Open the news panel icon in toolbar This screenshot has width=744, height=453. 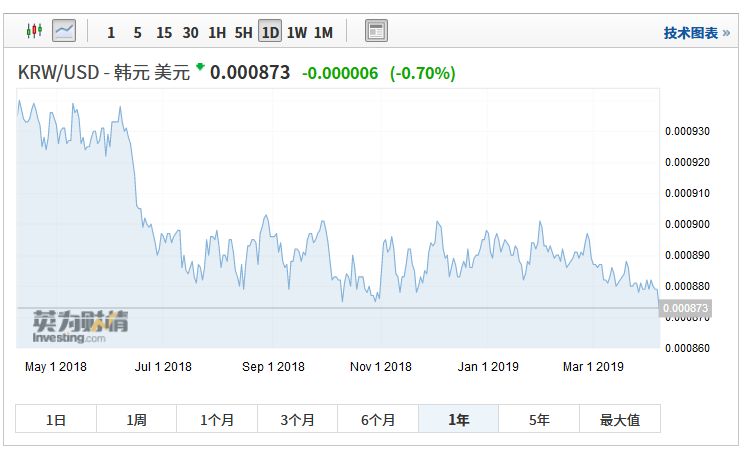click(x=376, y=31)
